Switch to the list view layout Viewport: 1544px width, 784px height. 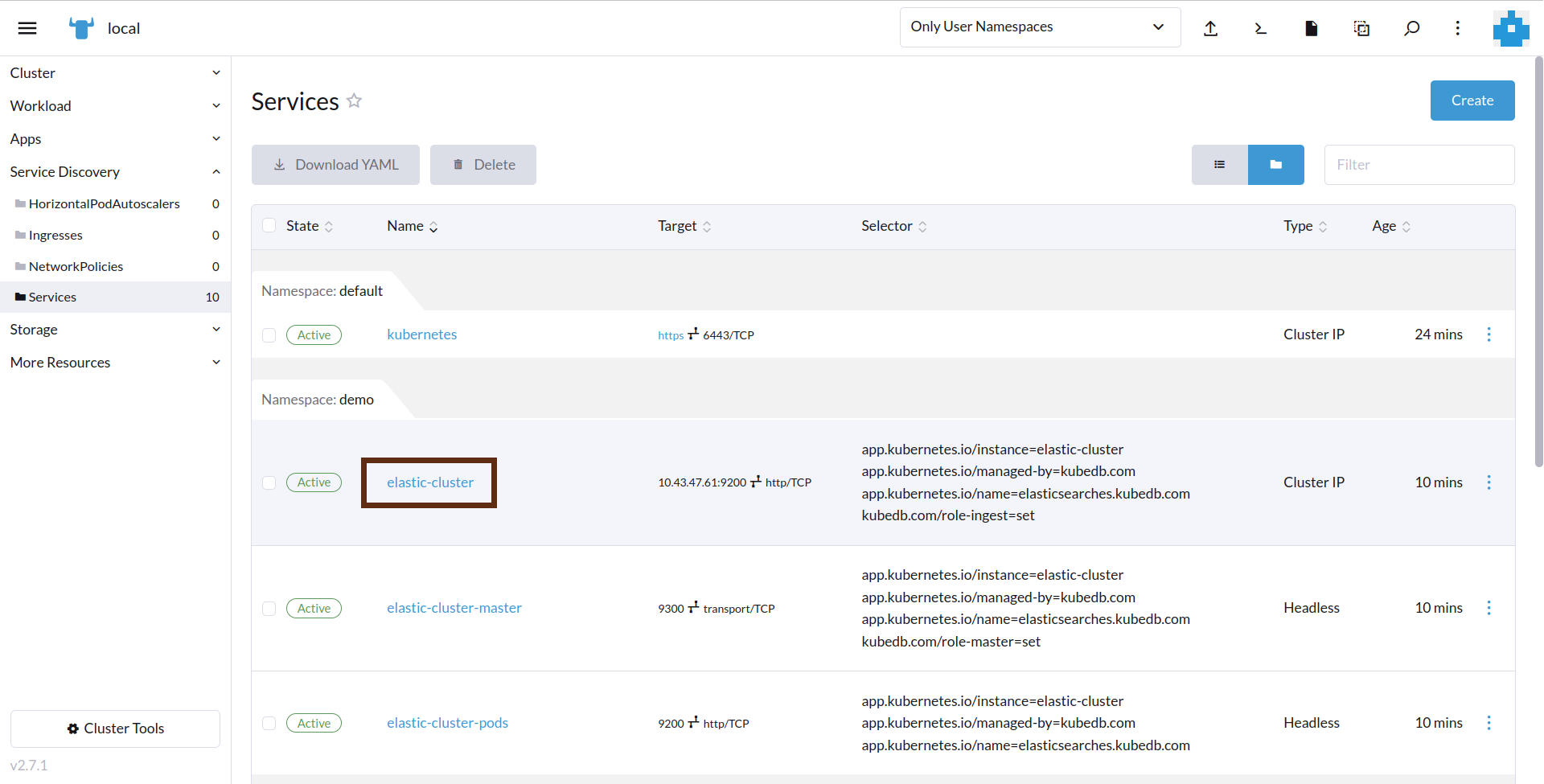(x=1219, y=164)
